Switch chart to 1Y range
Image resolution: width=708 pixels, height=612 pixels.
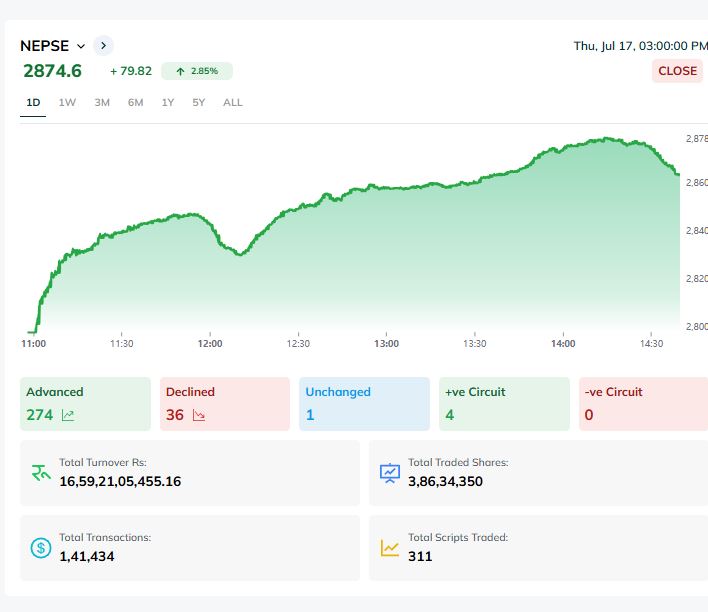pyautogui.click(x=168, y=102)
